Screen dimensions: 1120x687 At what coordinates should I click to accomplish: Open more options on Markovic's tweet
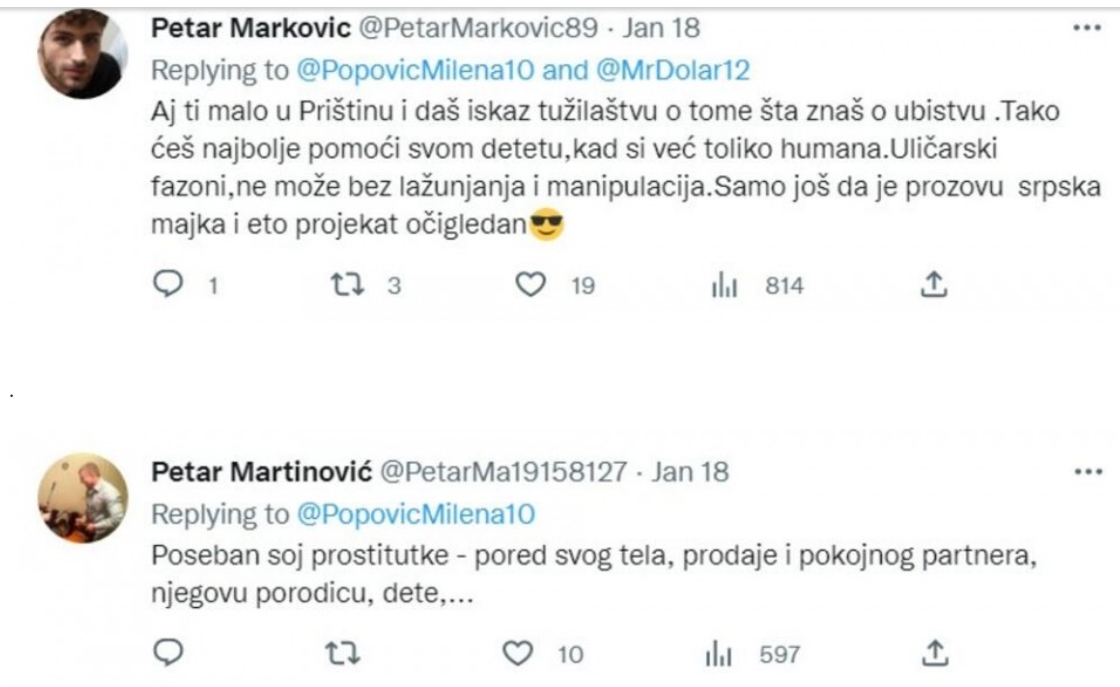click(x=1085, y=30)
